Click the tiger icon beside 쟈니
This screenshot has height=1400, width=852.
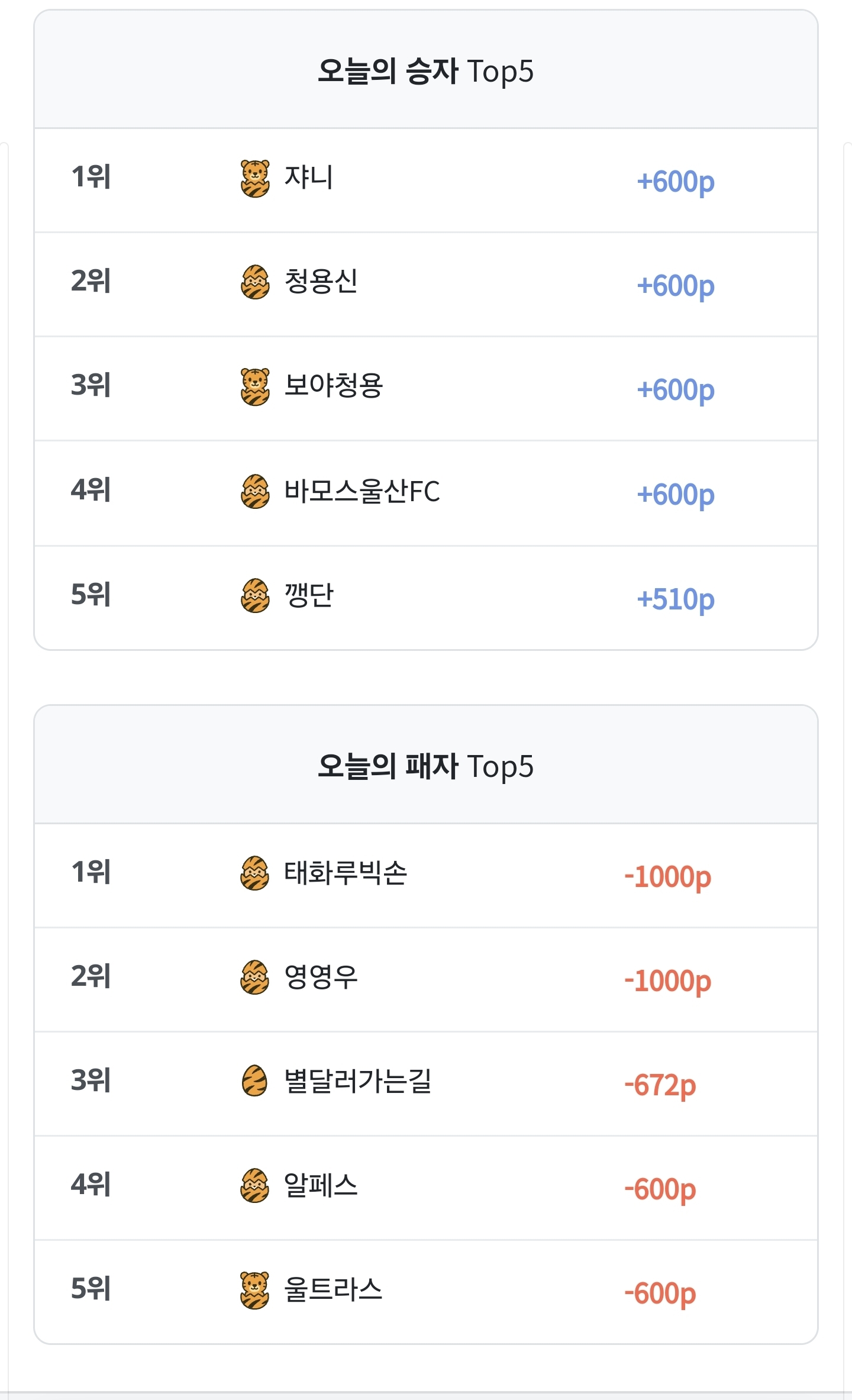(255, 178)
